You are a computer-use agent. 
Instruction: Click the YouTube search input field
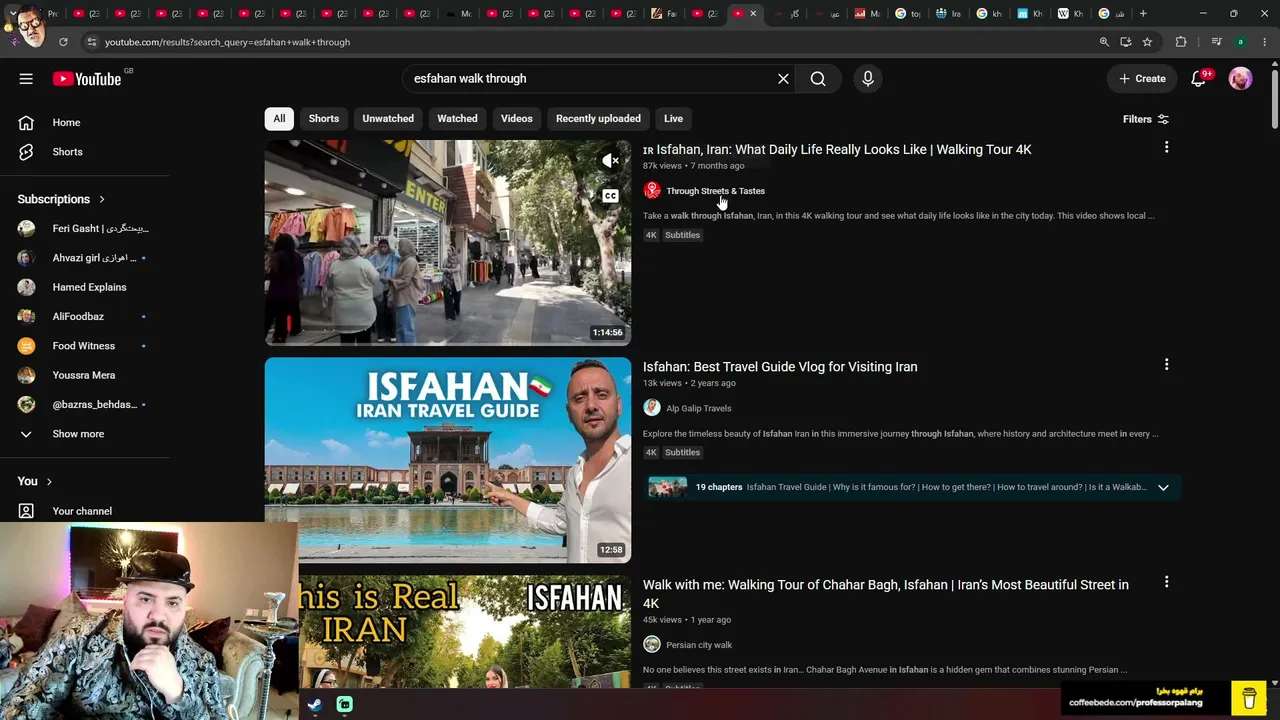590,79
